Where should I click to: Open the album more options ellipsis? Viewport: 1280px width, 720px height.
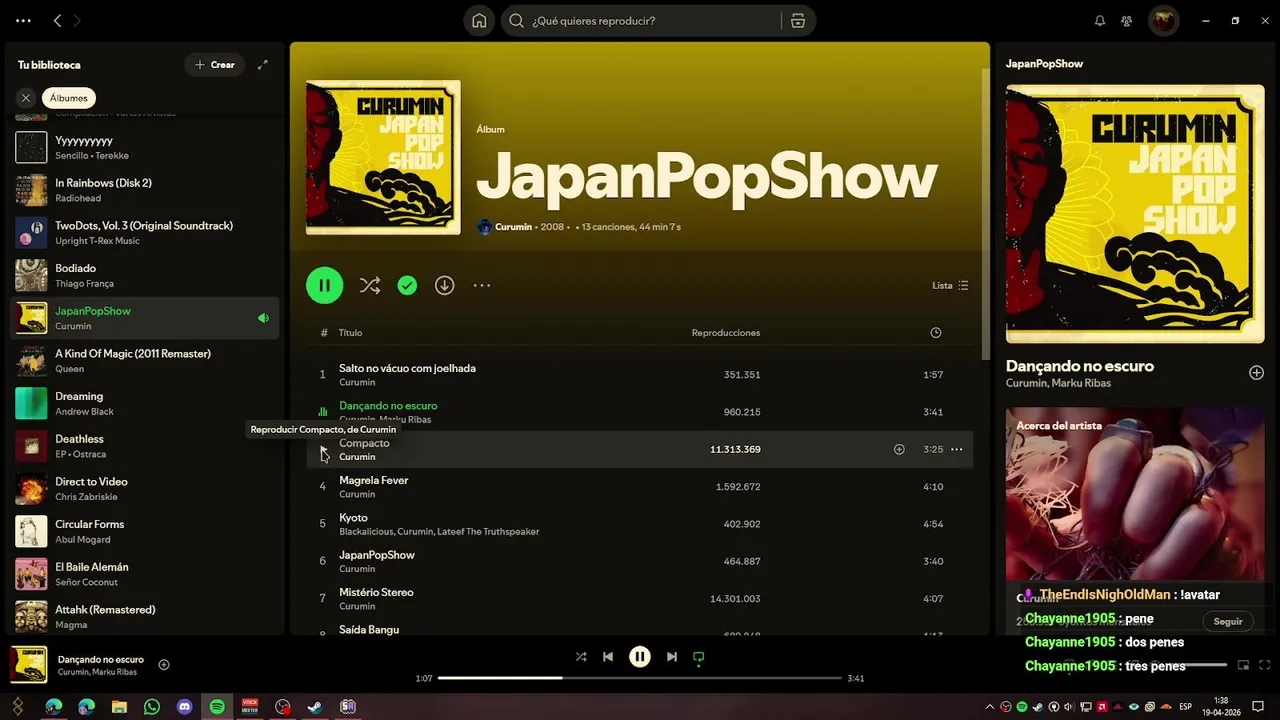(x=482, y=285)
